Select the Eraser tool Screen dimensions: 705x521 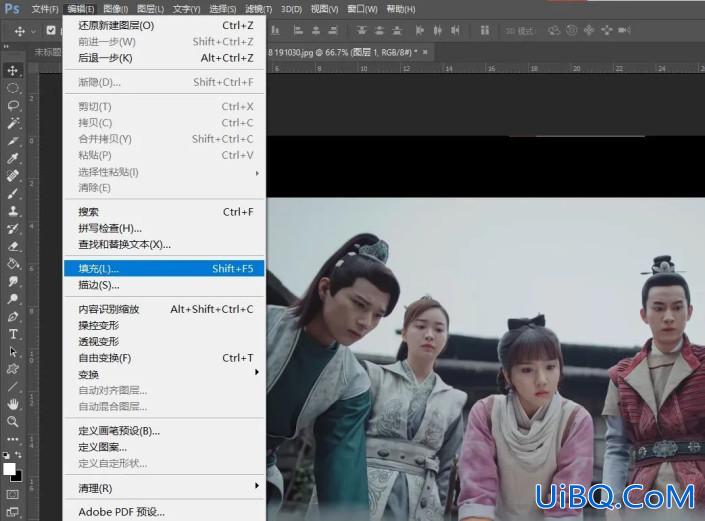tap(13, 246)
